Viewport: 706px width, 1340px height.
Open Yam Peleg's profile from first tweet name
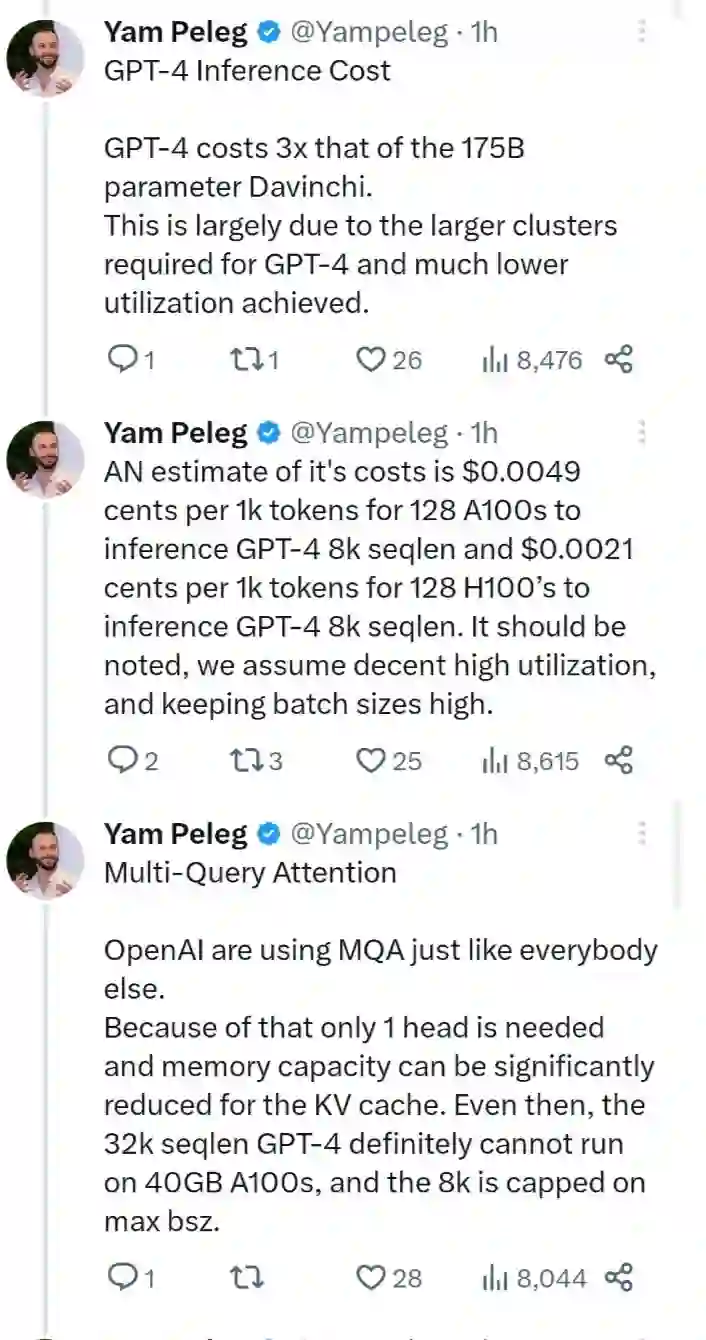175,32
